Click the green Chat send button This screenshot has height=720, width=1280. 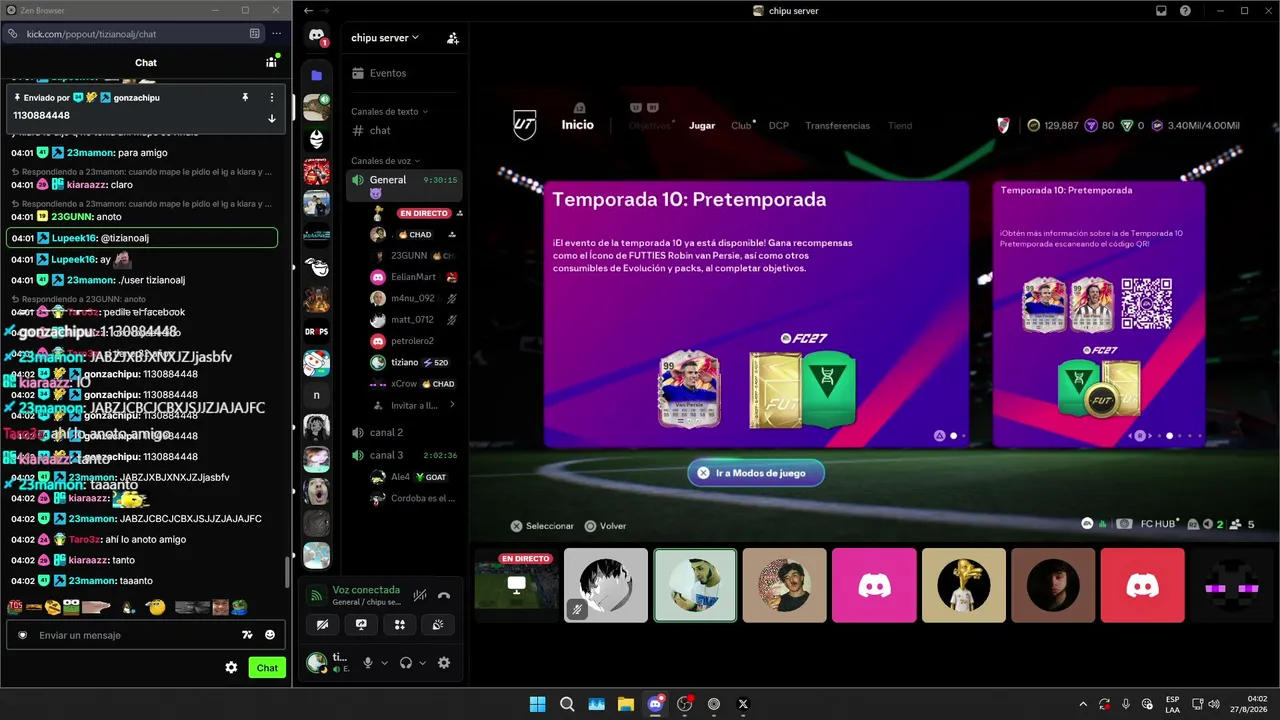coord(267,667)
